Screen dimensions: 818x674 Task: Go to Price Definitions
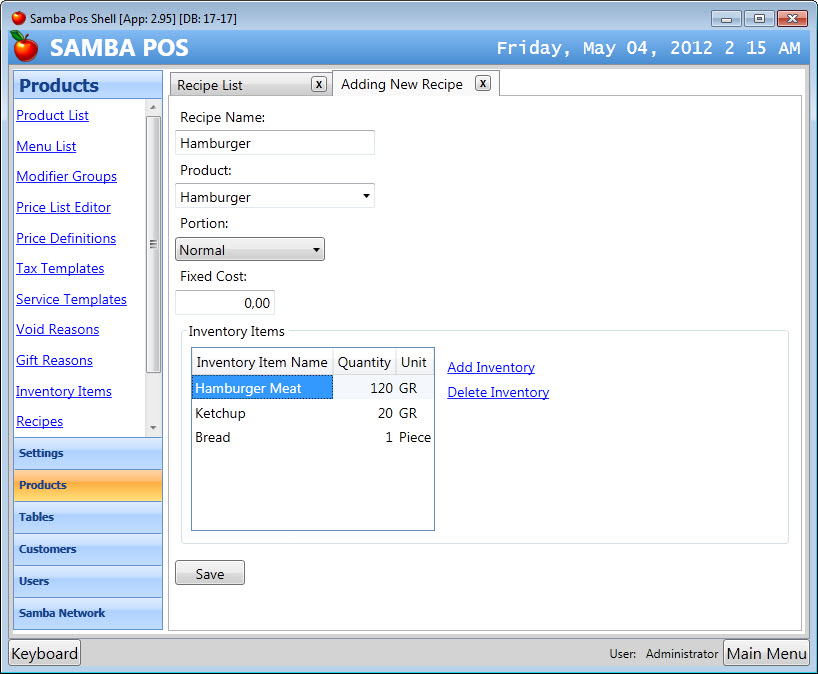click(66, 238)
